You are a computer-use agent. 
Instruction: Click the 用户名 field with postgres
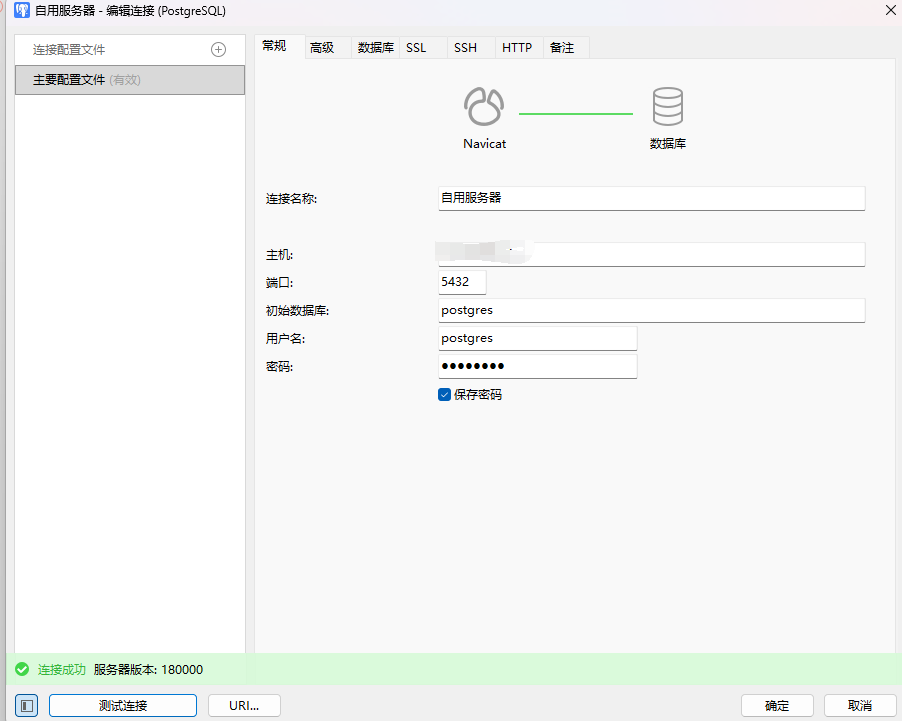click(537, 338)
